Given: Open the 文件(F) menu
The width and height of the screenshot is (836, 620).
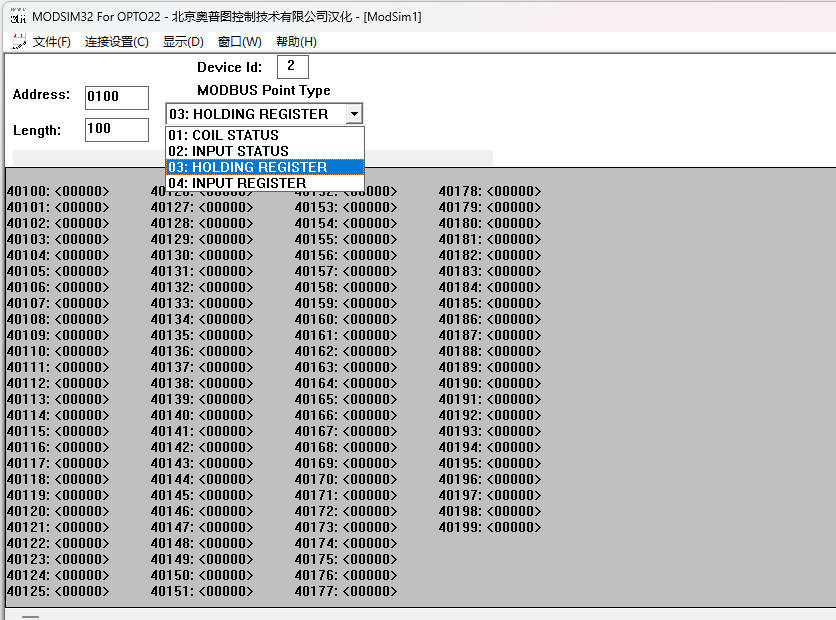Looking at the screenshot, I should click(52, 42).
